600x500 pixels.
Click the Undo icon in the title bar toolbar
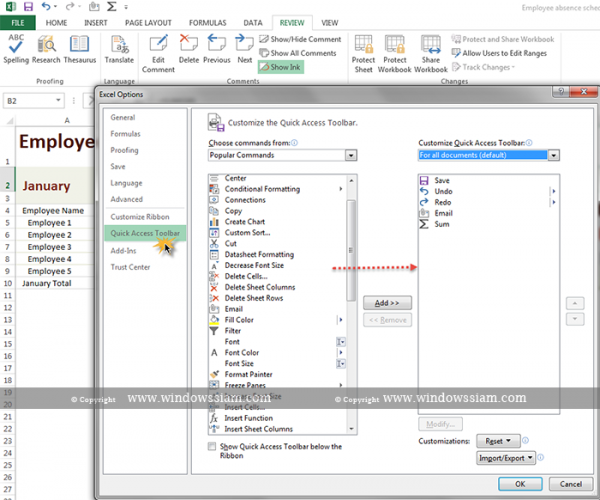(46, 7)
